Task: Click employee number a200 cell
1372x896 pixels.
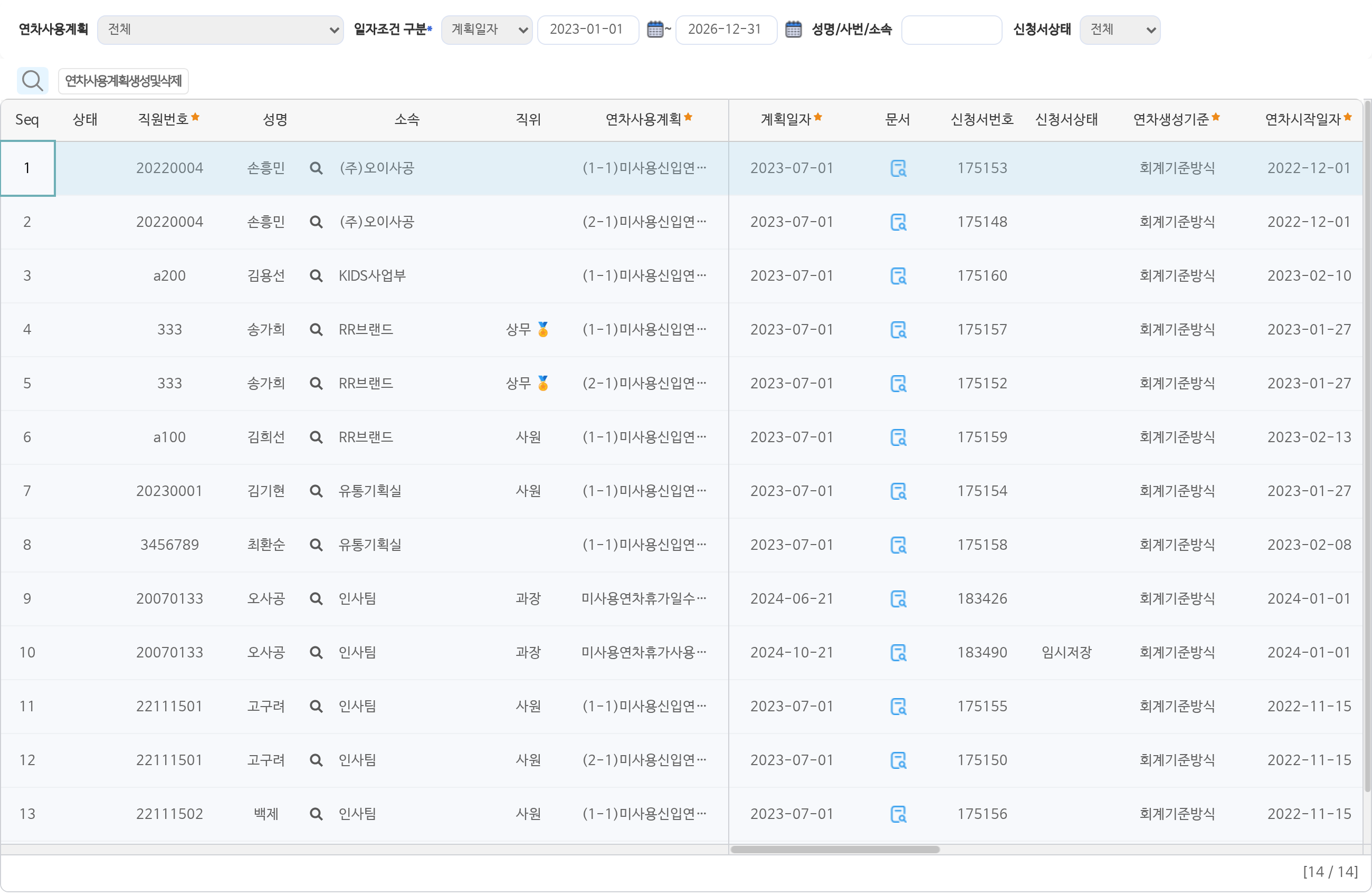Action: (169, 275)
